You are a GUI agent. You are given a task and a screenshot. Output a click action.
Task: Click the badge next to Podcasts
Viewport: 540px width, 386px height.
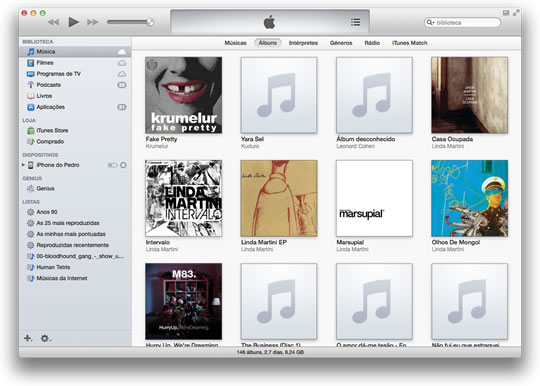point(122,85)
